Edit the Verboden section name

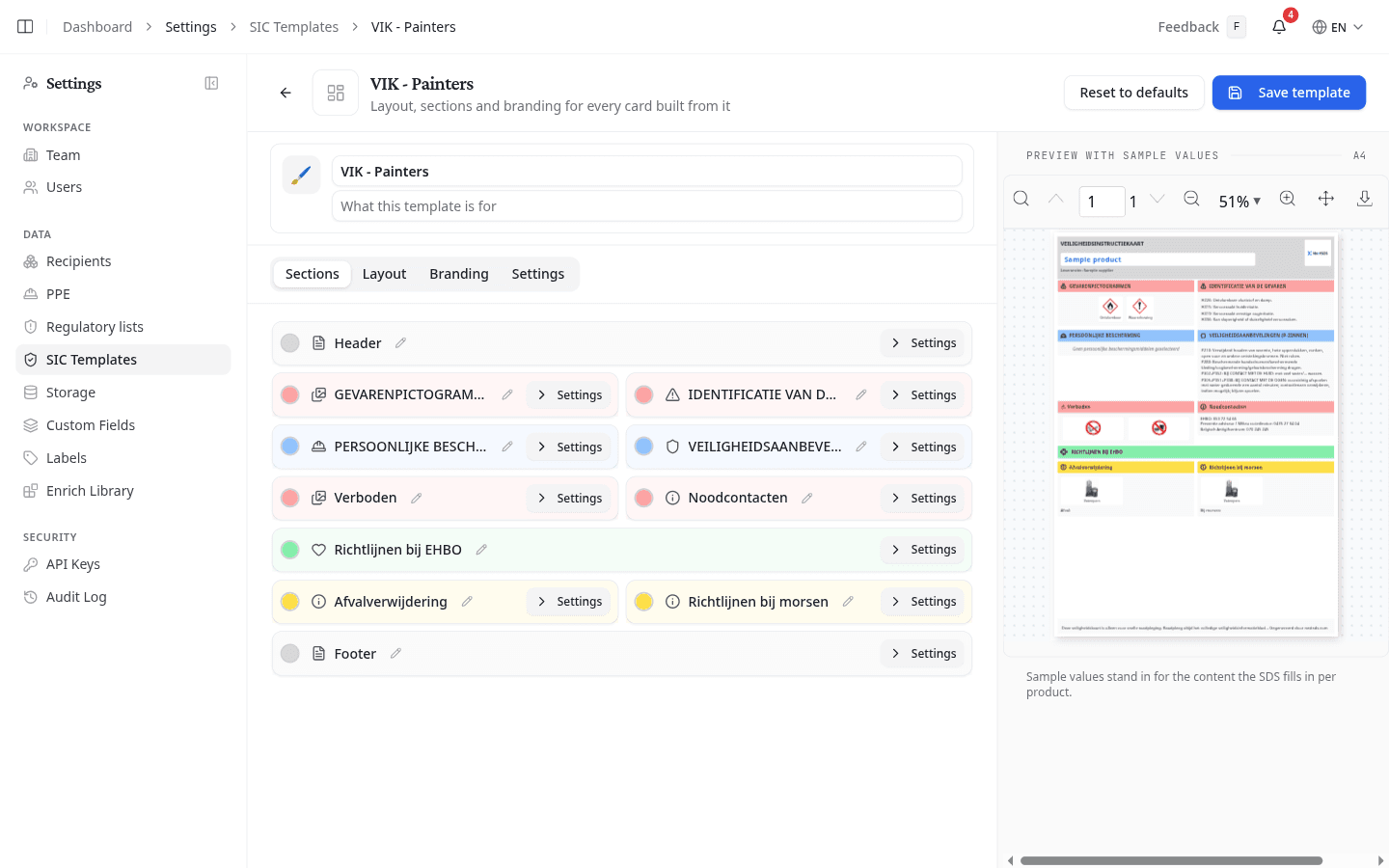(417, 499)
